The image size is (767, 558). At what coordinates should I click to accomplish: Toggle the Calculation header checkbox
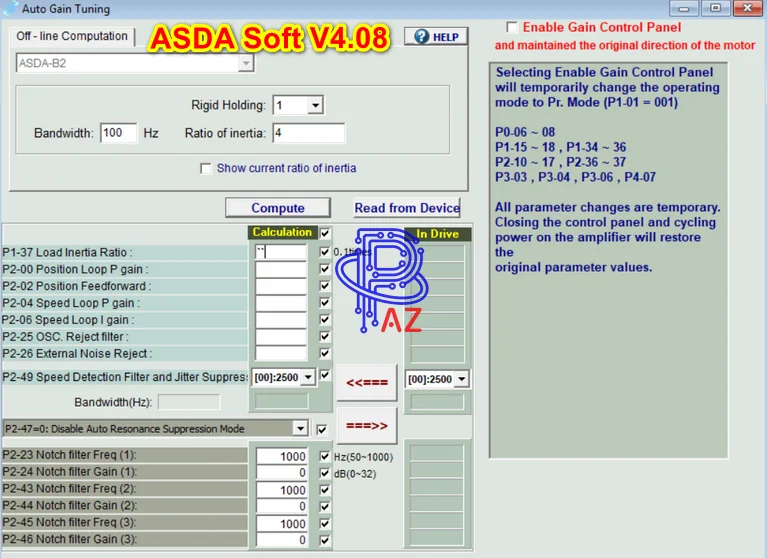325,233
